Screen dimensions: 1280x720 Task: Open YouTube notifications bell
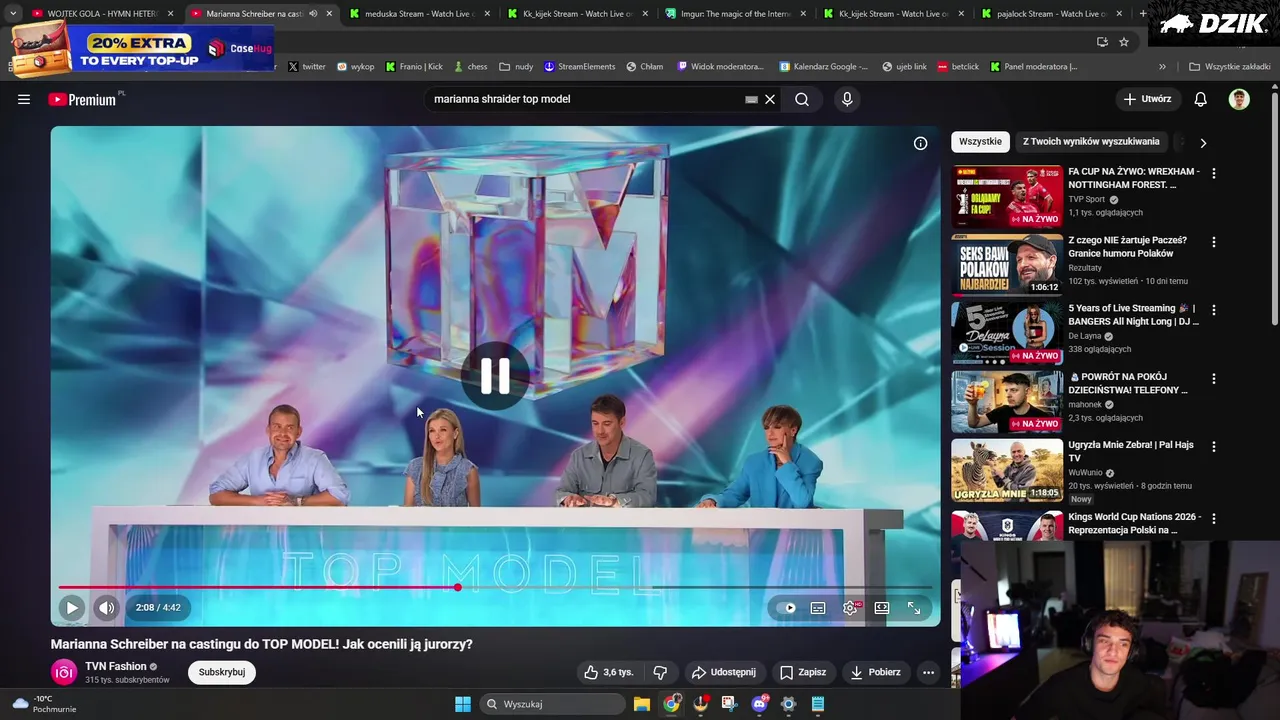tap(1201, 99)
